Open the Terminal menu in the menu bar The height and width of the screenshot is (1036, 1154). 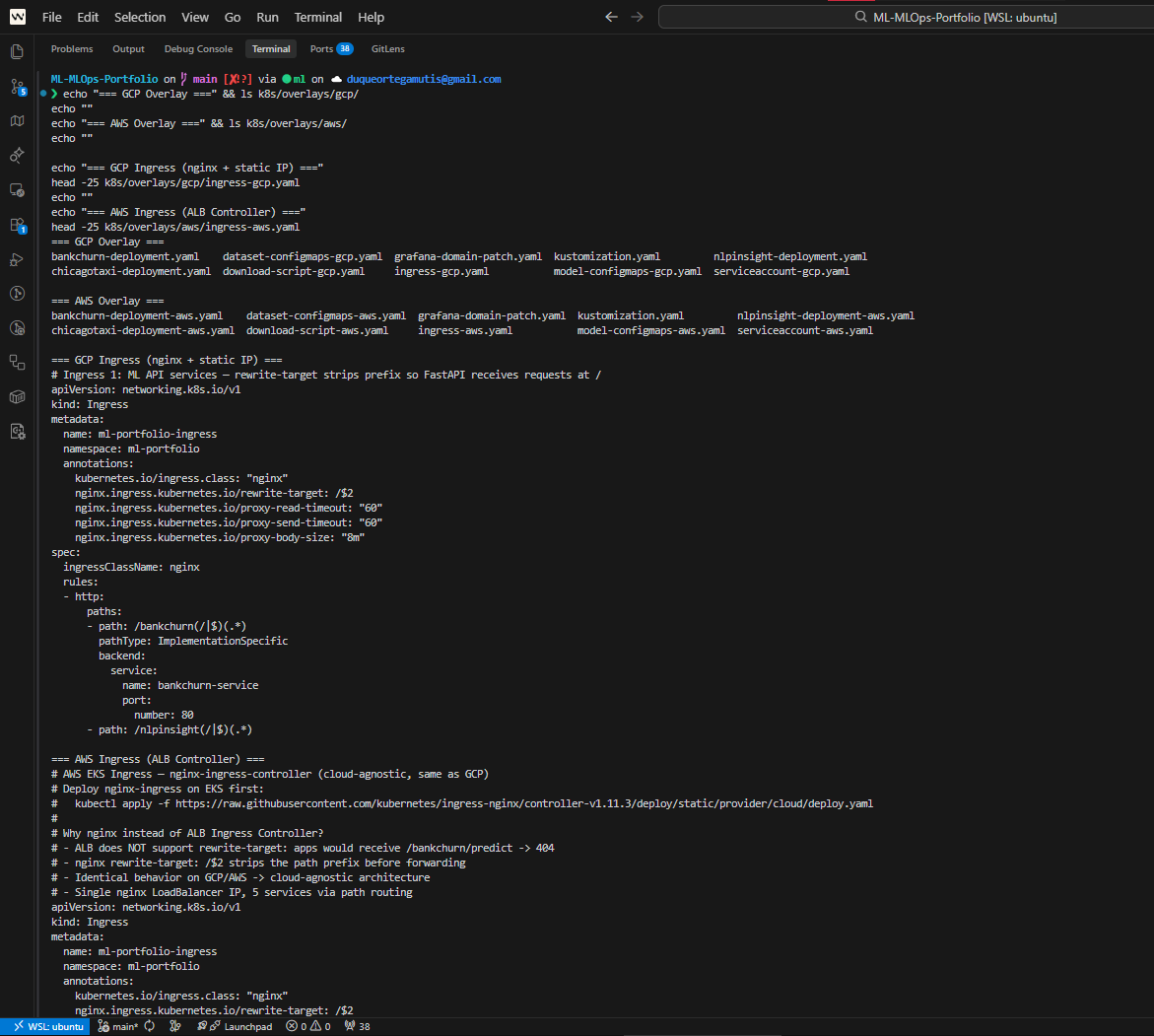point(318,17)
